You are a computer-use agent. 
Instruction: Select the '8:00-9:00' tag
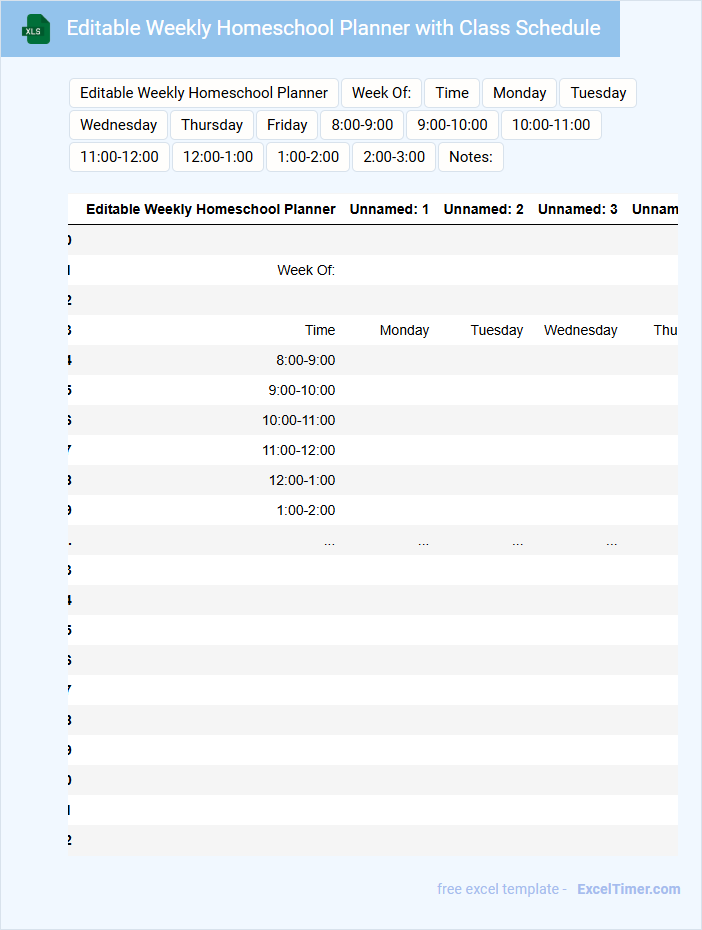pyautogui.click(x=362, y=125)
